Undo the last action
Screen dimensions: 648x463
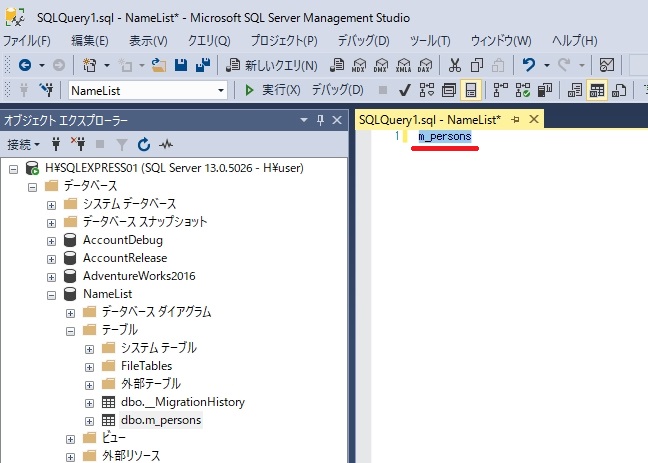pos(529,65)
